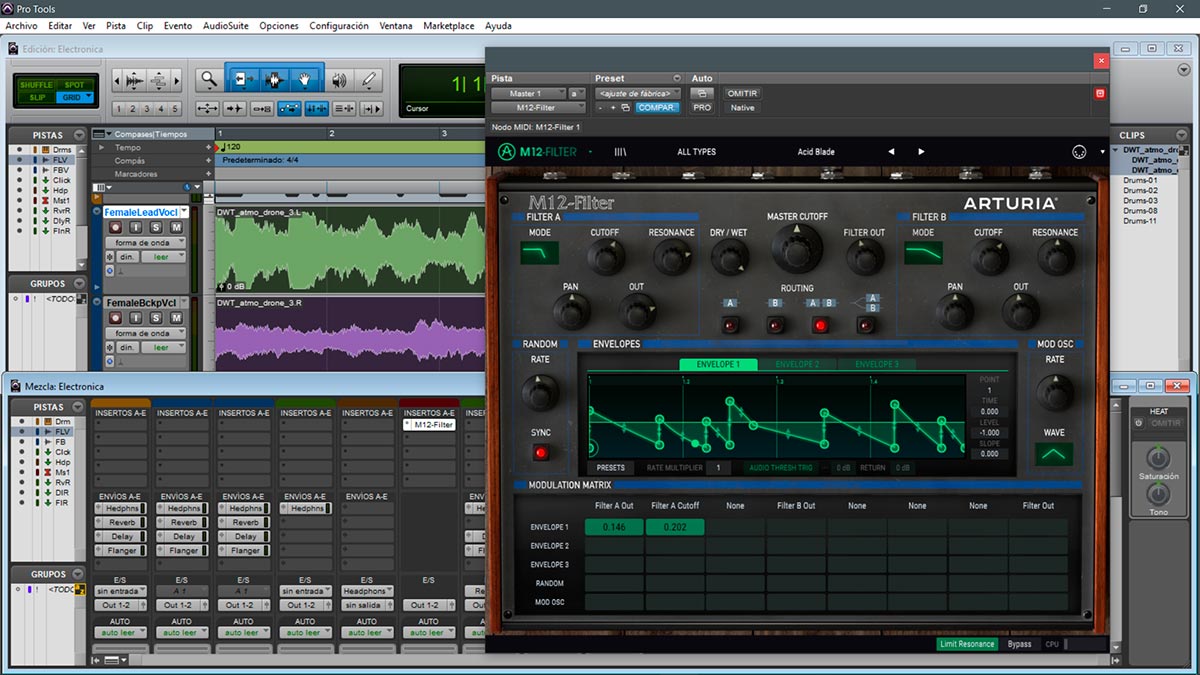Open the AudioSuite menu
1200x675 pixels.
point(226,26)
